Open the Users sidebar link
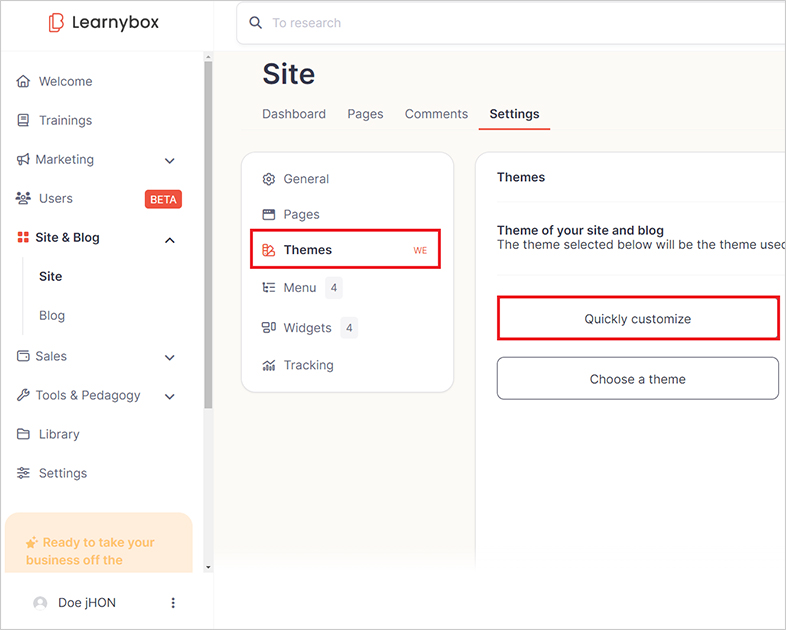The height and width of the screenshot is (630, 786). [x=56, y=198]
